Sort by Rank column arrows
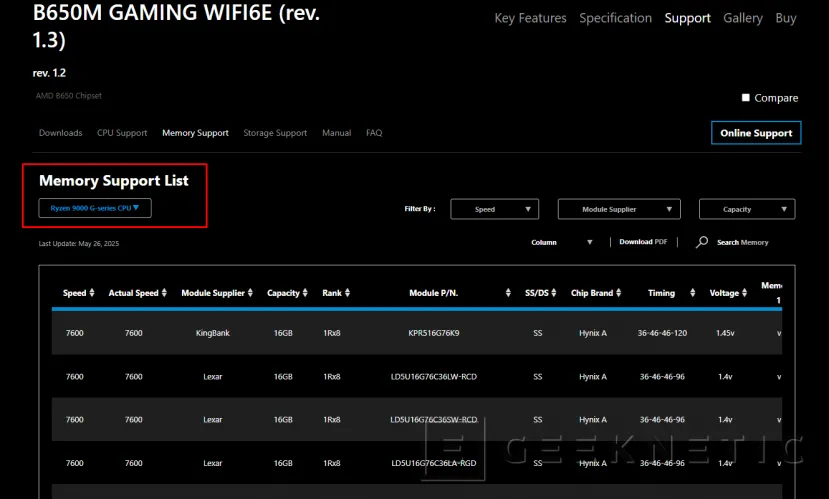The width and height of the screenshot is (829, 499). pyautogui.click(x=347, y=293)
